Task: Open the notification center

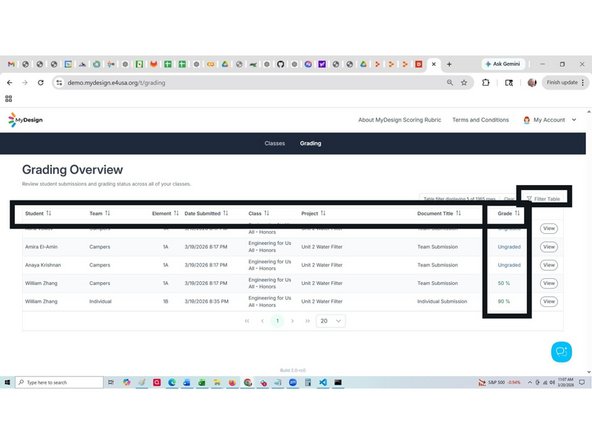Action: 582,382
